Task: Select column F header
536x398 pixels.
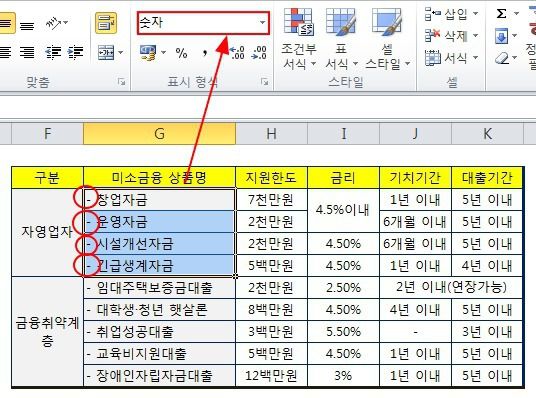Action: tap(47, 134)
